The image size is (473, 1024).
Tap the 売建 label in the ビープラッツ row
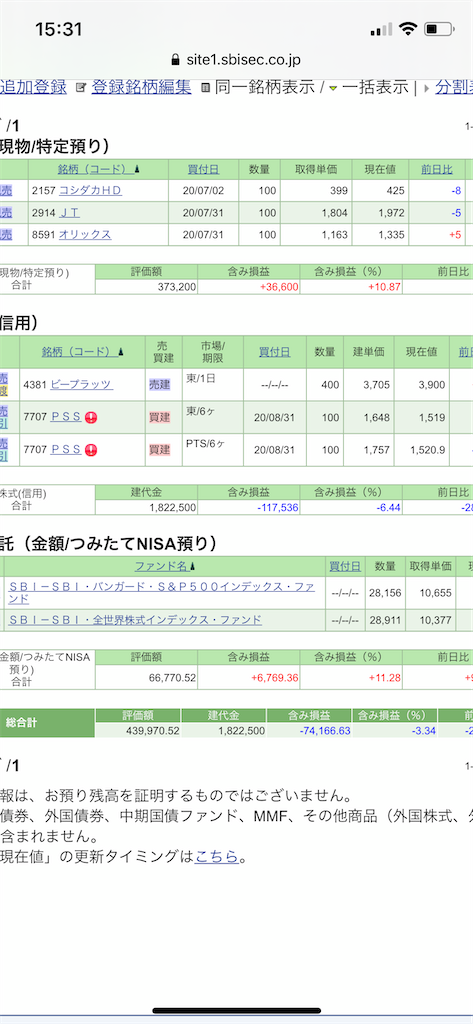click(159, 385)
